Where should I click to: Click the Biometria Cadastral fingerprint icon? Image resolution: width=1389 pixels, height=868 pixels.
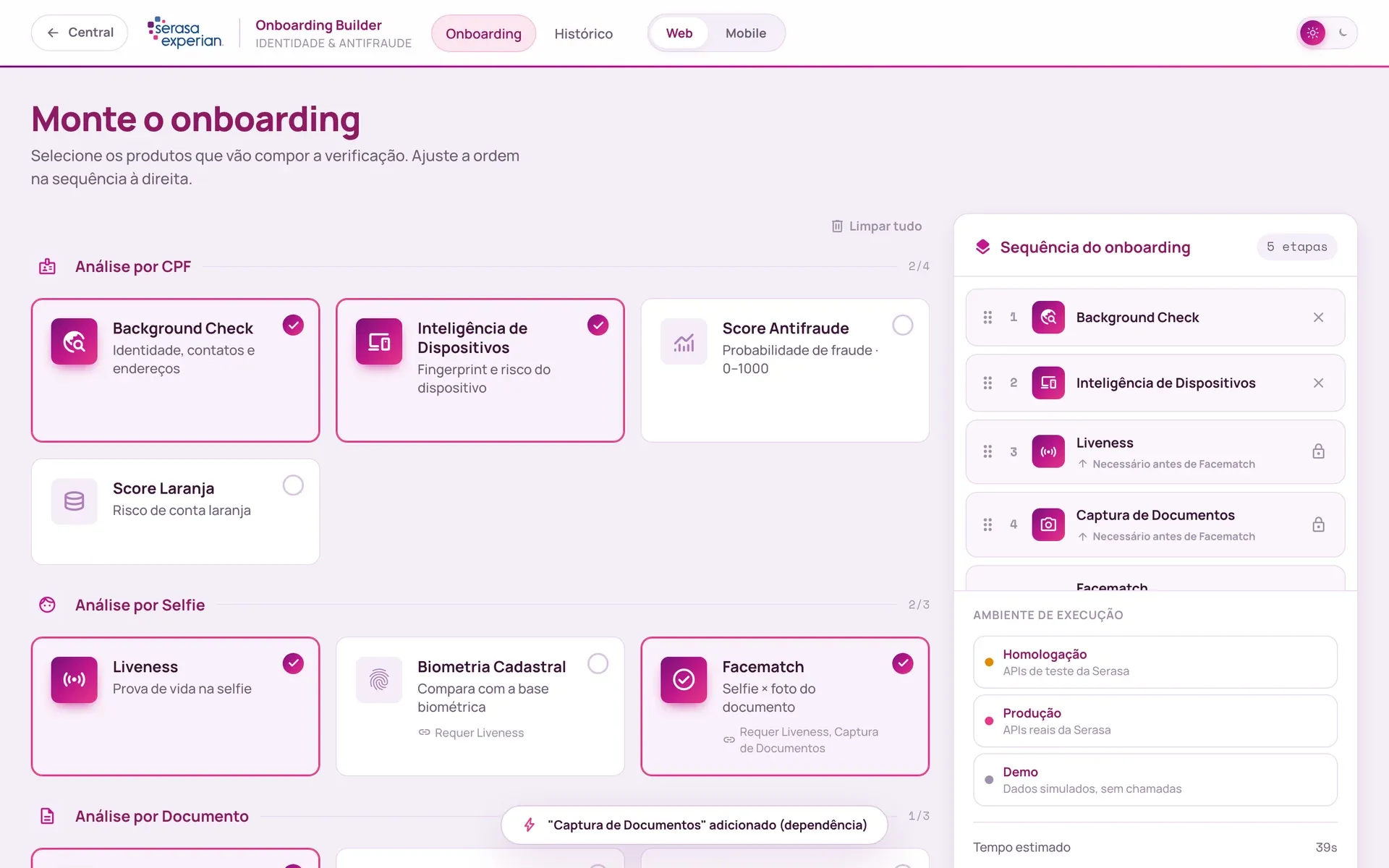coord(379,679)
